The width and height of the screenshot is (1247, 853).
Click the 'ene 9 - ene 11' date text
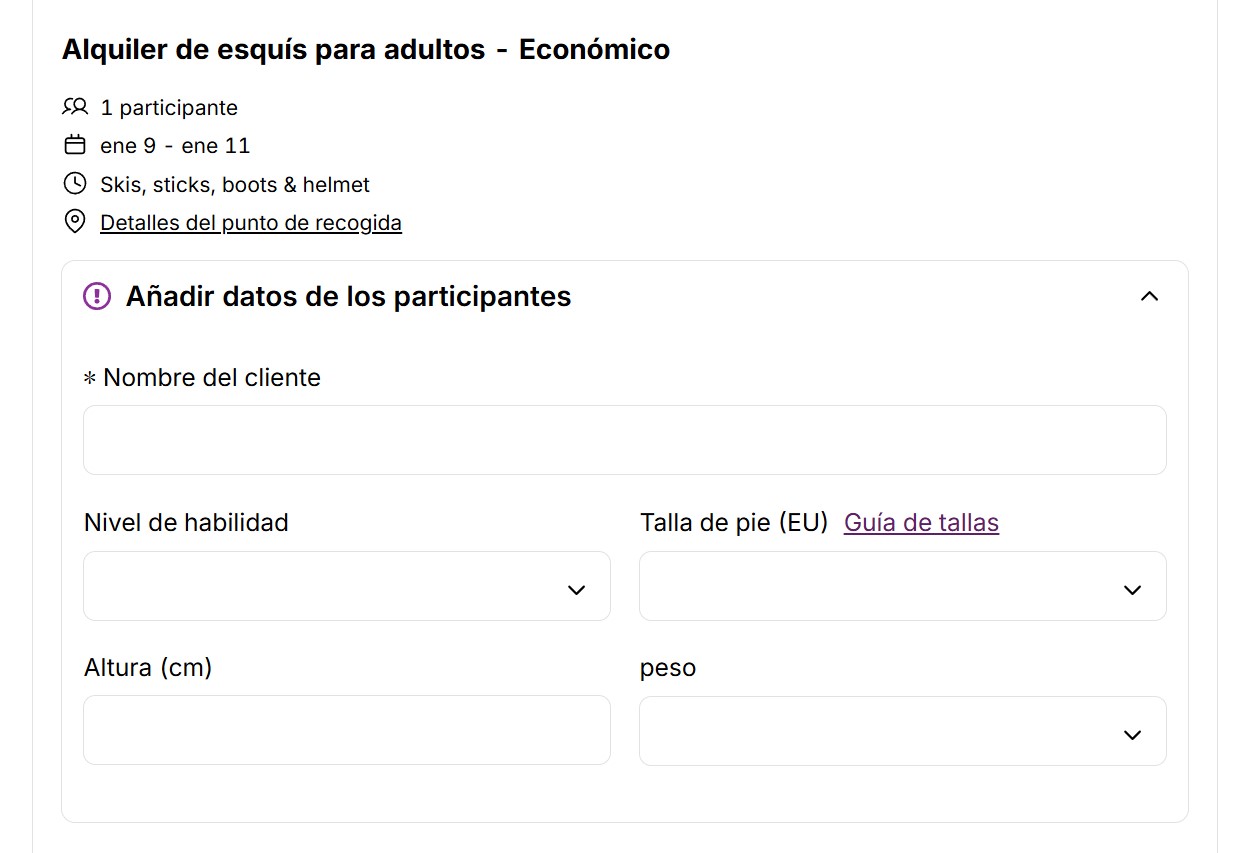(x=175, y=146)
